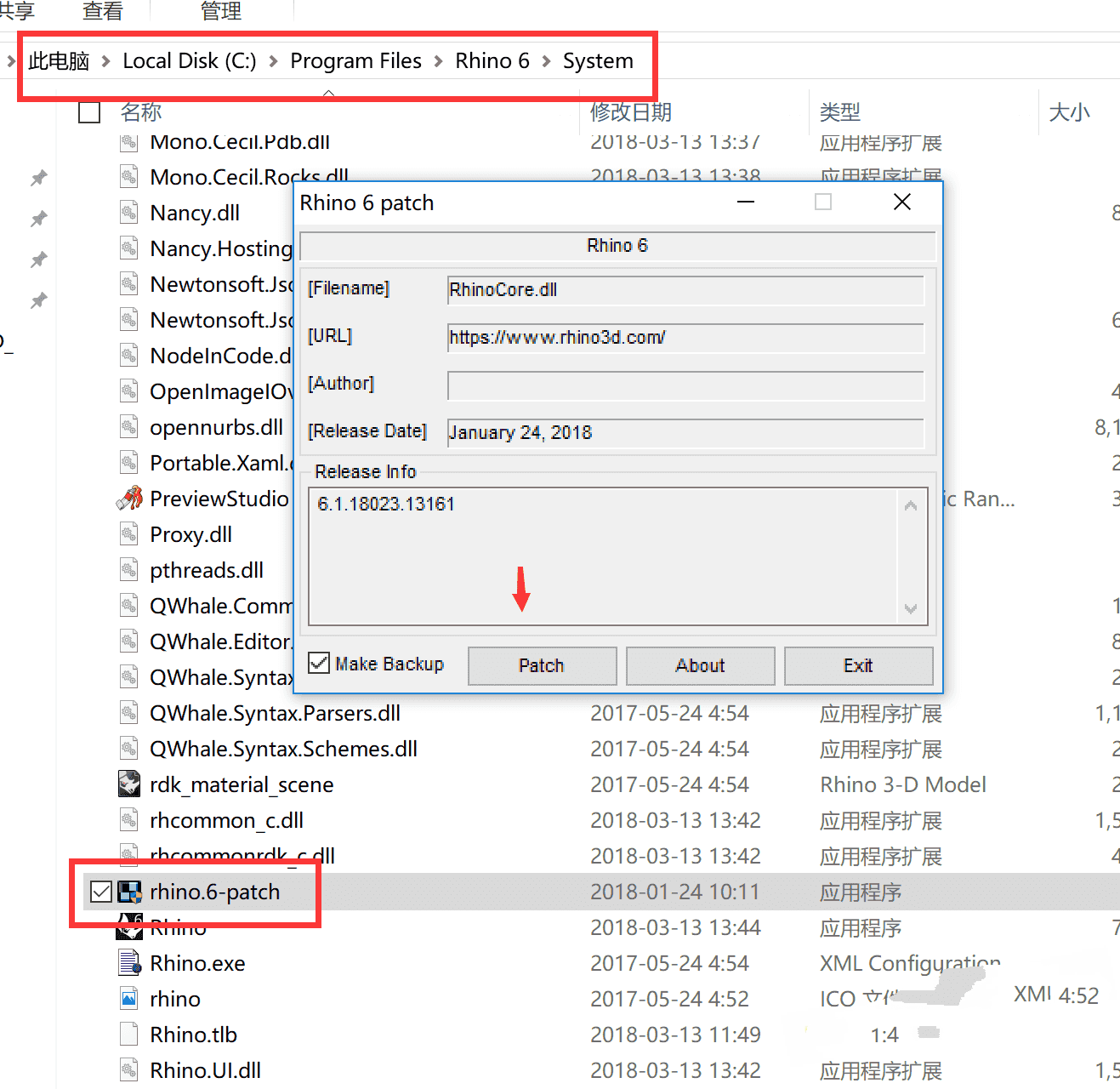1120x1089 pixels.
Task: Click the Rhino.exe config file icon
Action: tap(129, 963)
